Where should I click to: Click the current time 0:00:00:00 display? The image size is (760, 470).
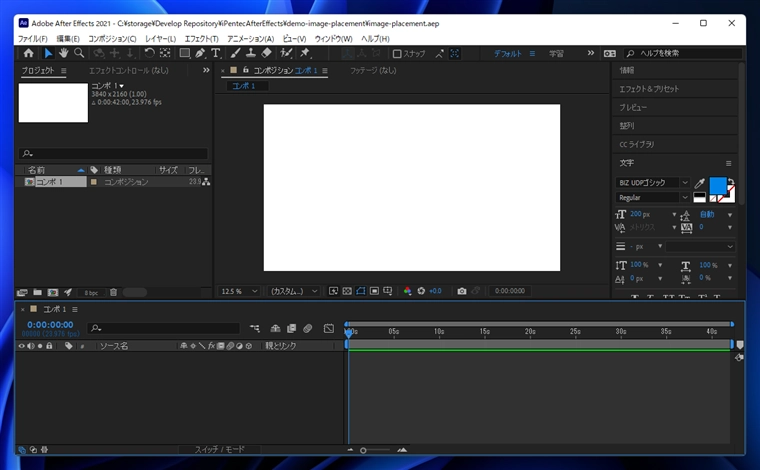pos(50,325)
